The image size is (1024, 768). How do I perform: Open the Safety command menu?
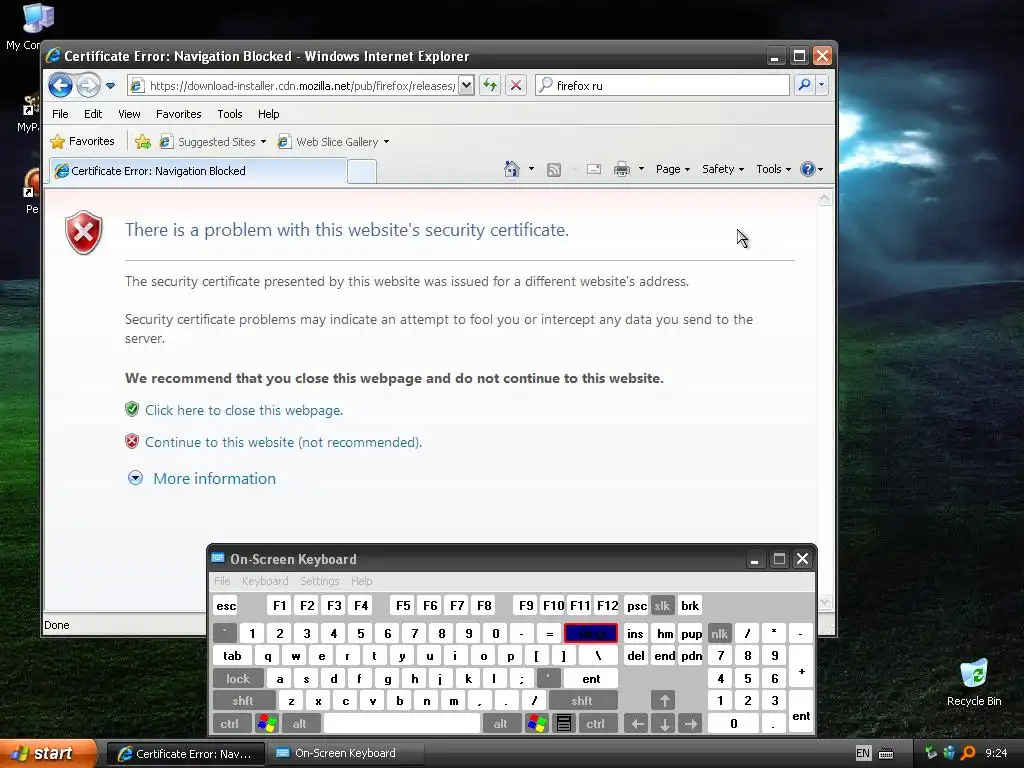(x=723, y=169)
